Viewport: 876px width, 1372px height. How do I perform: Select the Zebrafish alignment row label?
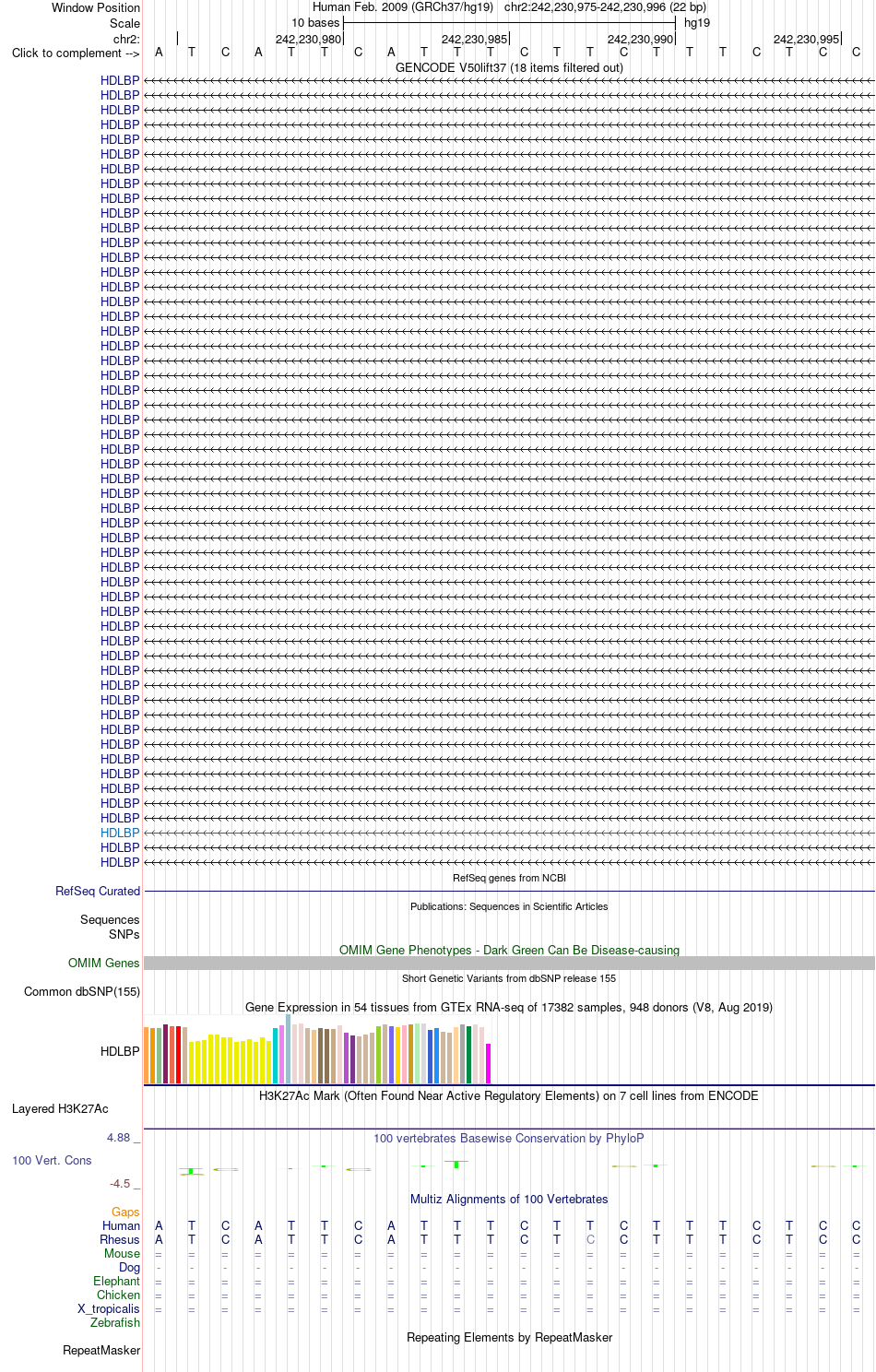[x=115, y=1322]
